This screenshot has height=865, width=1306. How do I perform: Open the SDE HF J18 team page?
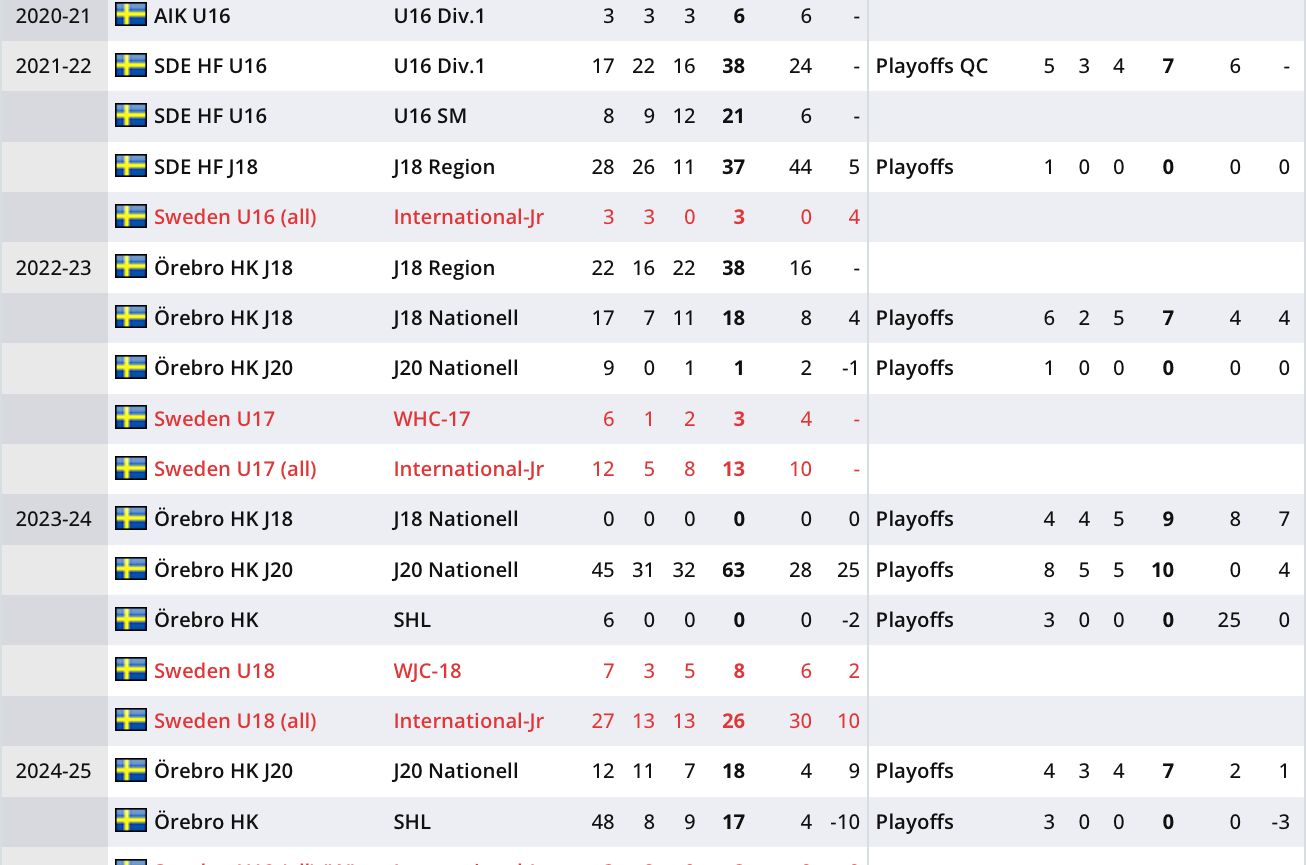tap(206, 167)
